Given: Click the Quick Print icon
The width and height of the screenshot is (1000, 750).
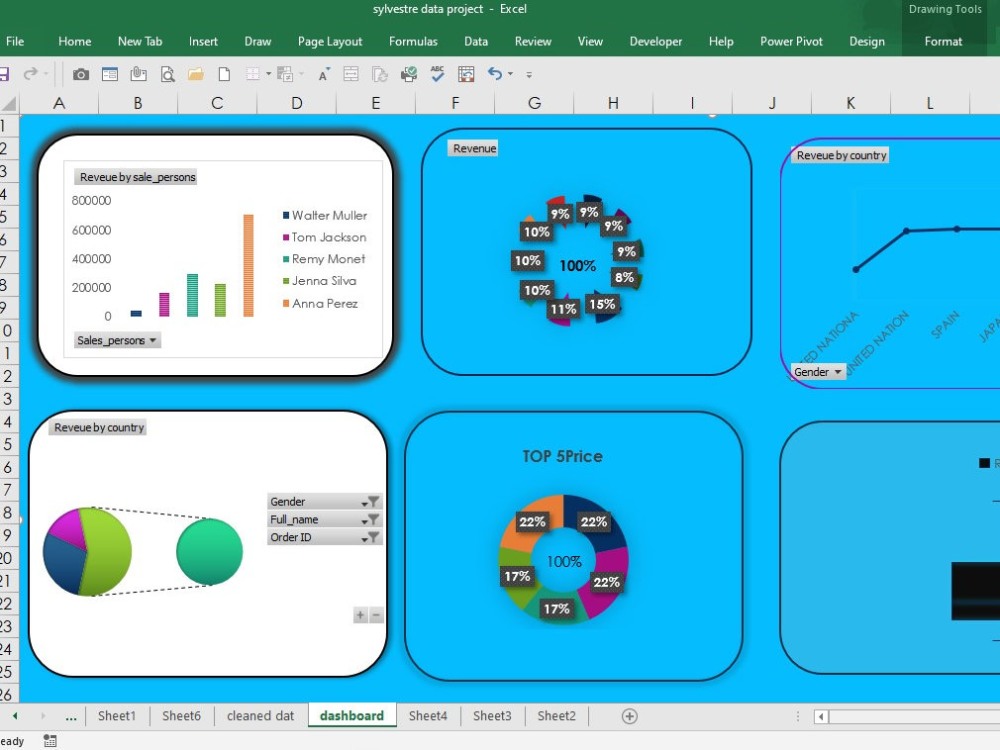Looking at the screenshot, I should tap(408, 75).
